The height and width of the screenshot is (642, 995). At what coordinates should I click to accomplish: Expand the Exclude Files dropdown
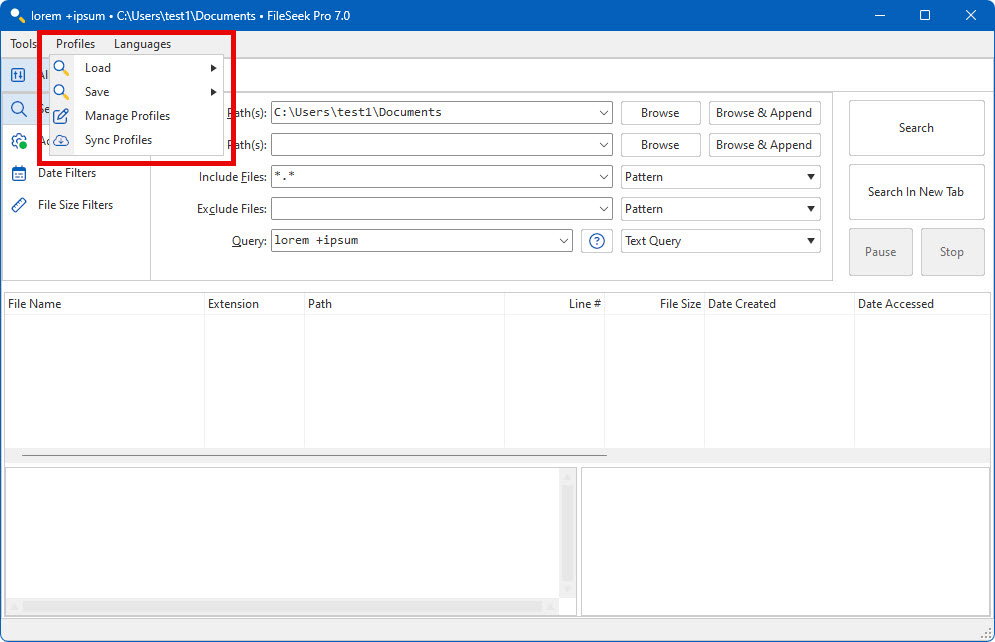[x=603, y=209]
